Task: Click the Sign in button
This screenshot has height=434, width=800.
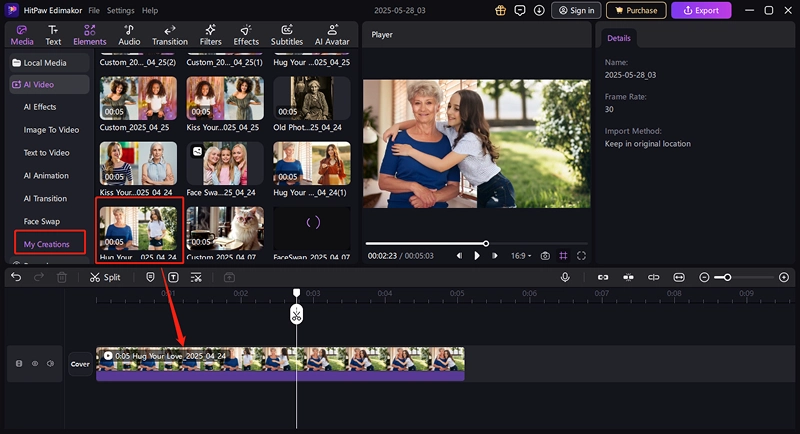Action: pos(576,10)
